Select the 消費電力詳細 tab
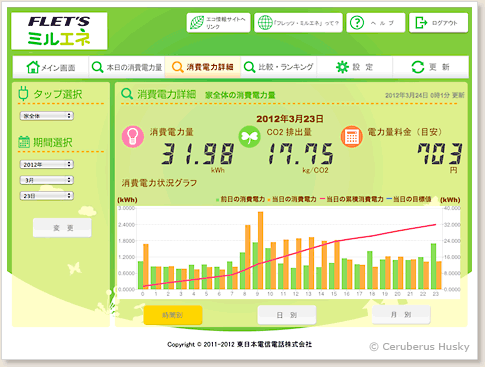 [x=203, y=67]
